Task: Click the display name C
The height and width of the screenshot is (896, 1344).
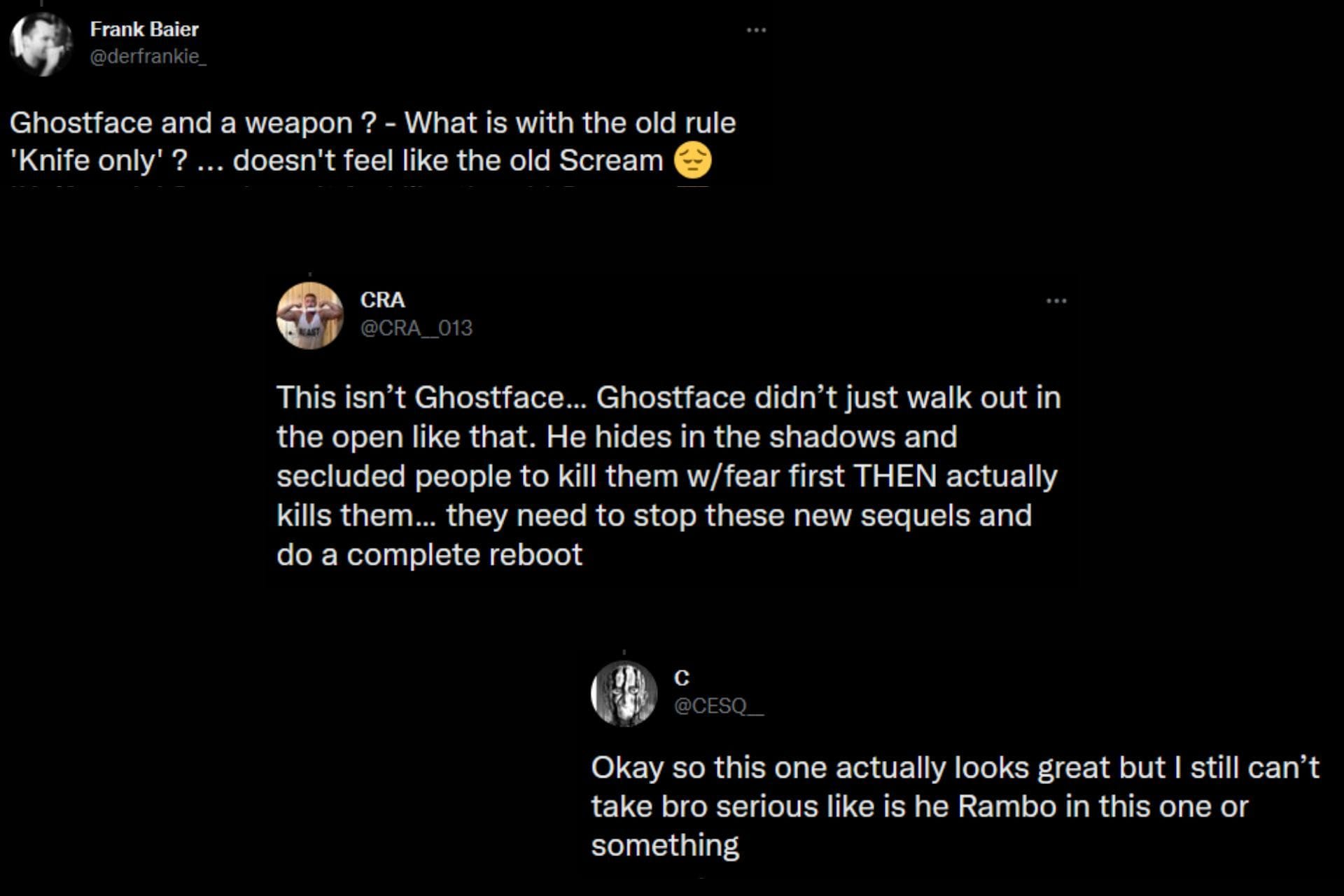Action: (x=682, y=678)
